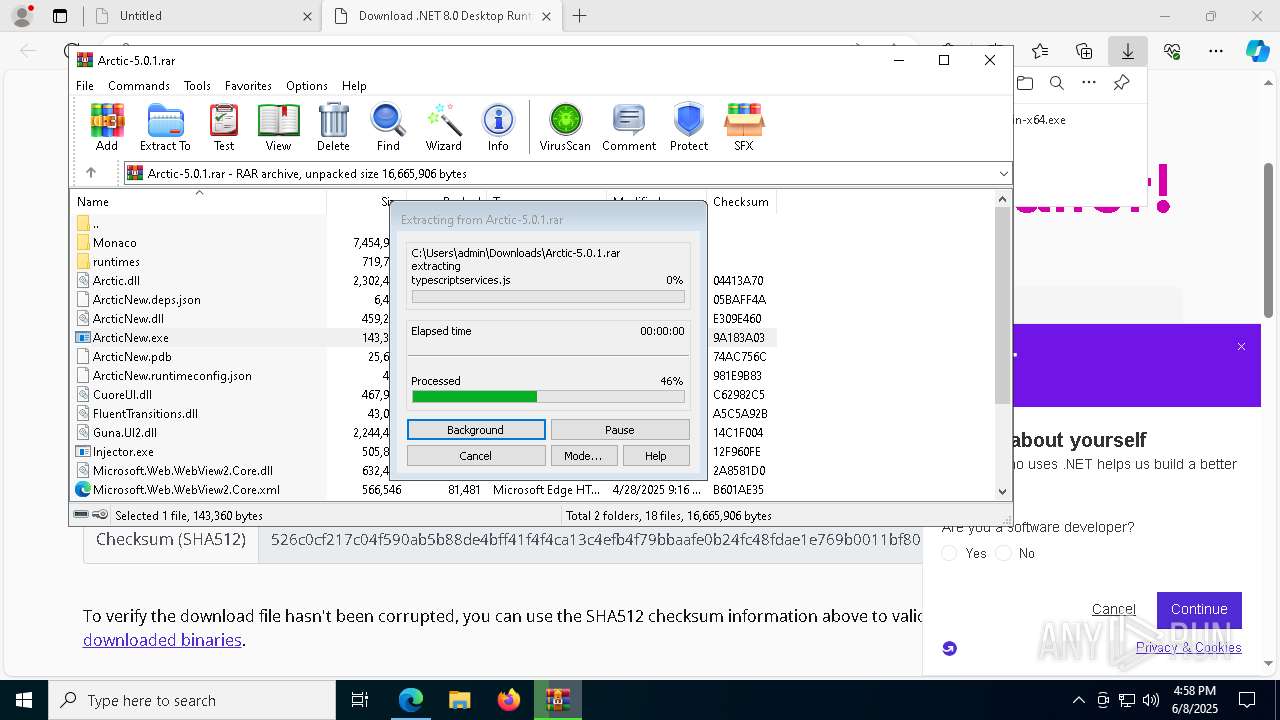Image resolution: width=1280 pixels, height=720 pixels.
Task: Cancel the extraction
Action: (476, 455)
